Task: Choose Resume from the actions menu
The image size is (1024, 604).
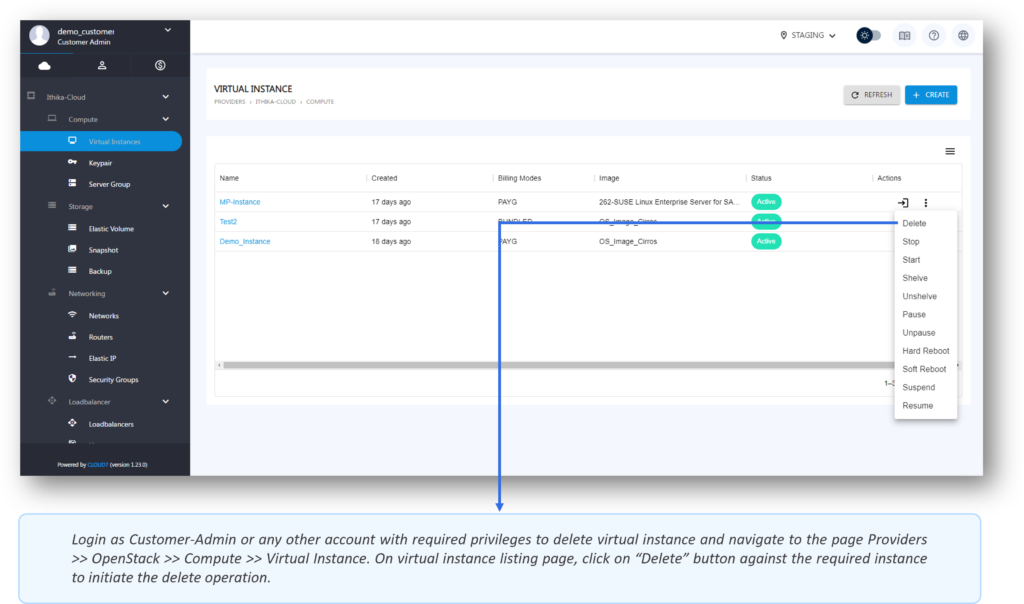Action: [x=918, y=406]
